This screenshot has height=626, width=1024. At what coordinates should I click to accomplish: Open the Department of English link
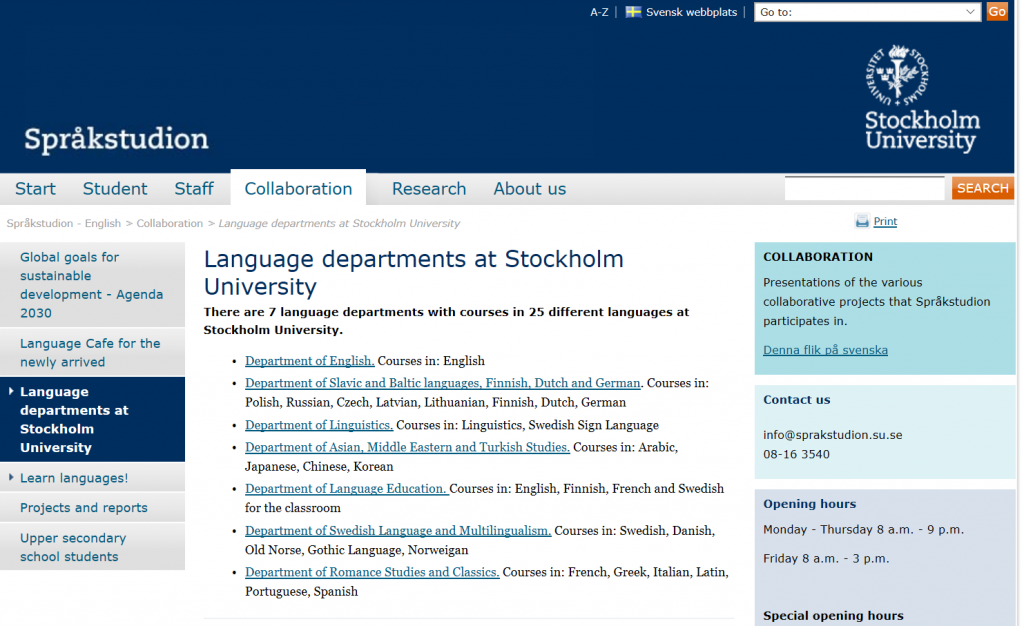pyautogui.click(x=310, y=361)
